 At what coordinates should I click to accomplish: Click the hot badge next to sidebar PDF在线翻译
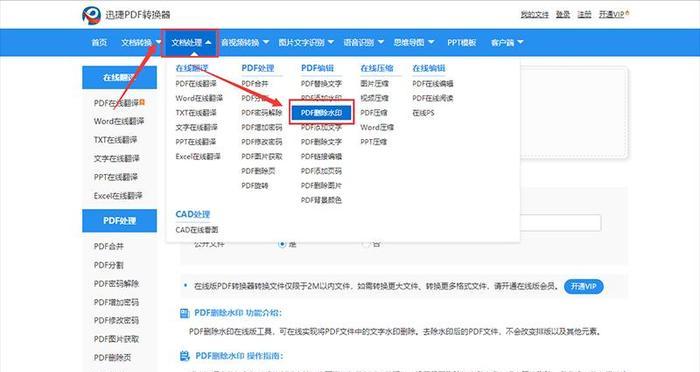click(142, 102)
